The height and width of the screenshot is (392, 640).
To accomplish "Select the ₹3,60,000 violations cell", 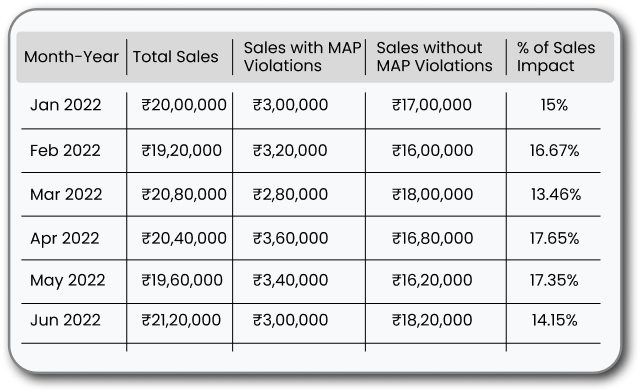I will point(290,238).
